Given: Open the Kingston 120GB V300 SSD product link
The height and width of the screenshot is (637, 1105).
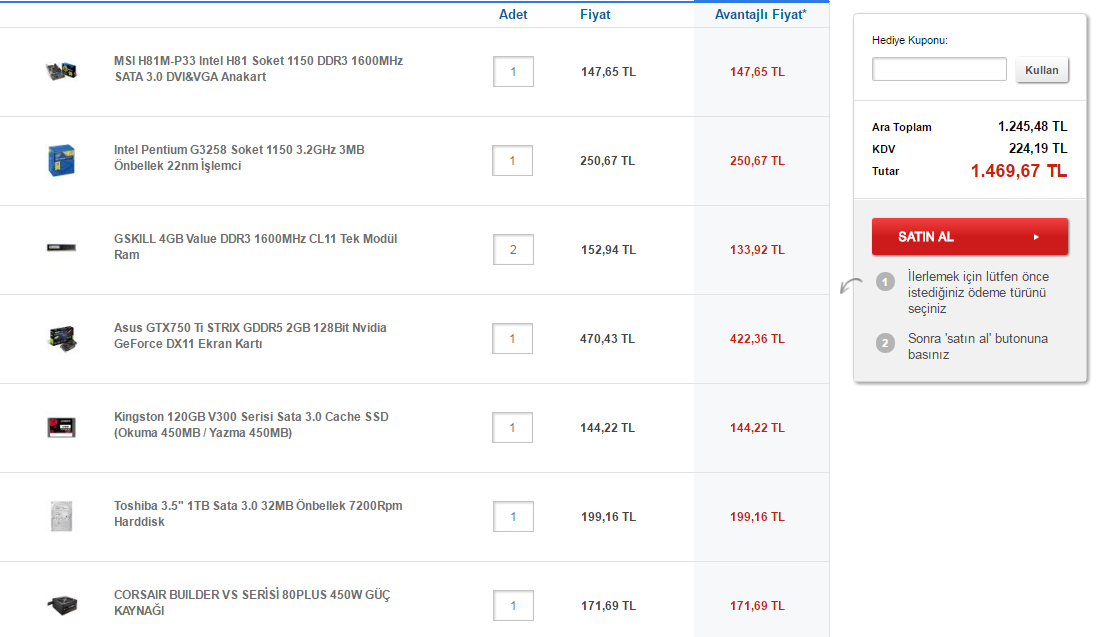Looking at the screenshot, I should point(252,424).
